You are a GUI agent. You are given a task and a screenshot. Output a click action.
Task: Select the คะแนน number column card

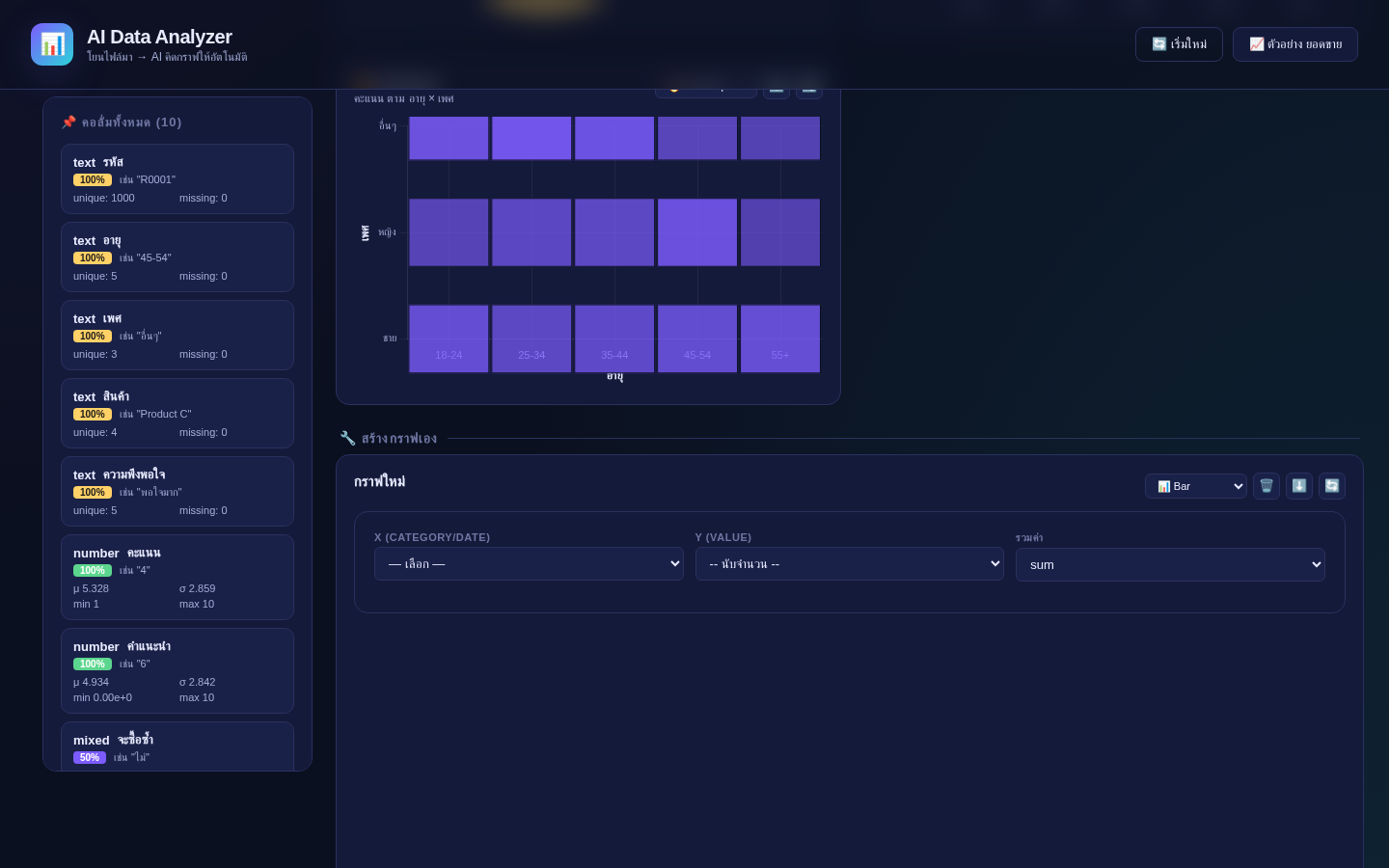click(177, 578)
